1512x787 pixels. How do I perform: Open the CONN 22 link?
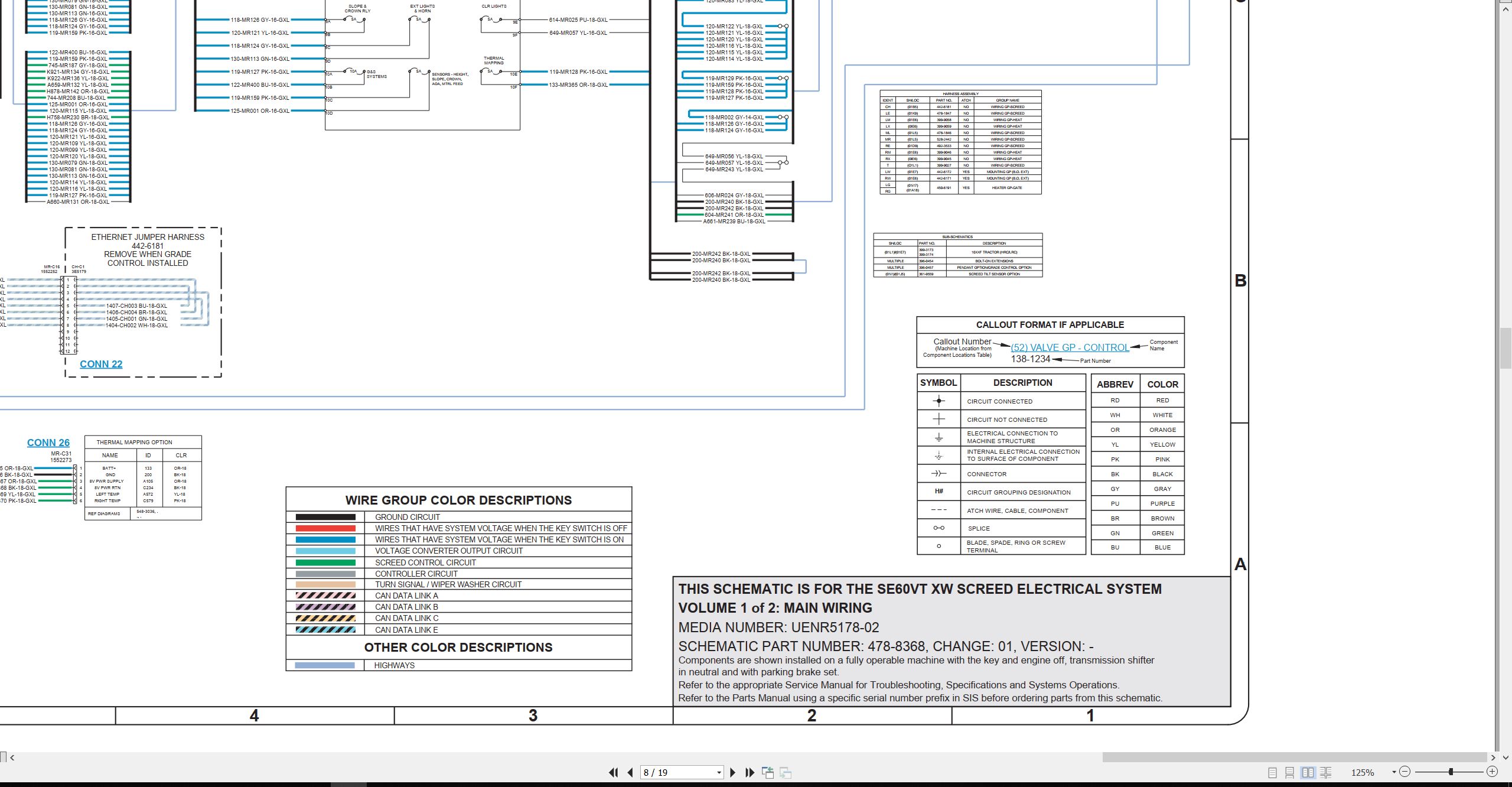pos(101,364)
